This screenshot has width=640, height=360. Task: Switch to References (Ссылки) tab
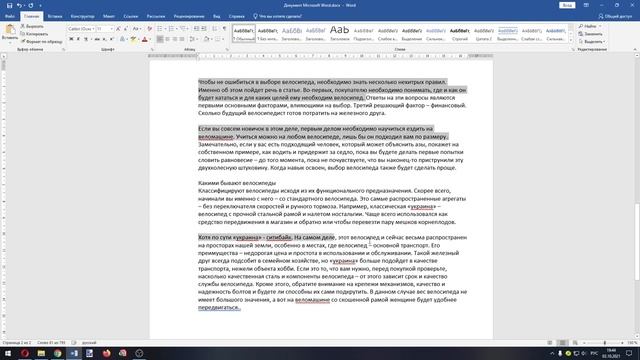[131, 16]
